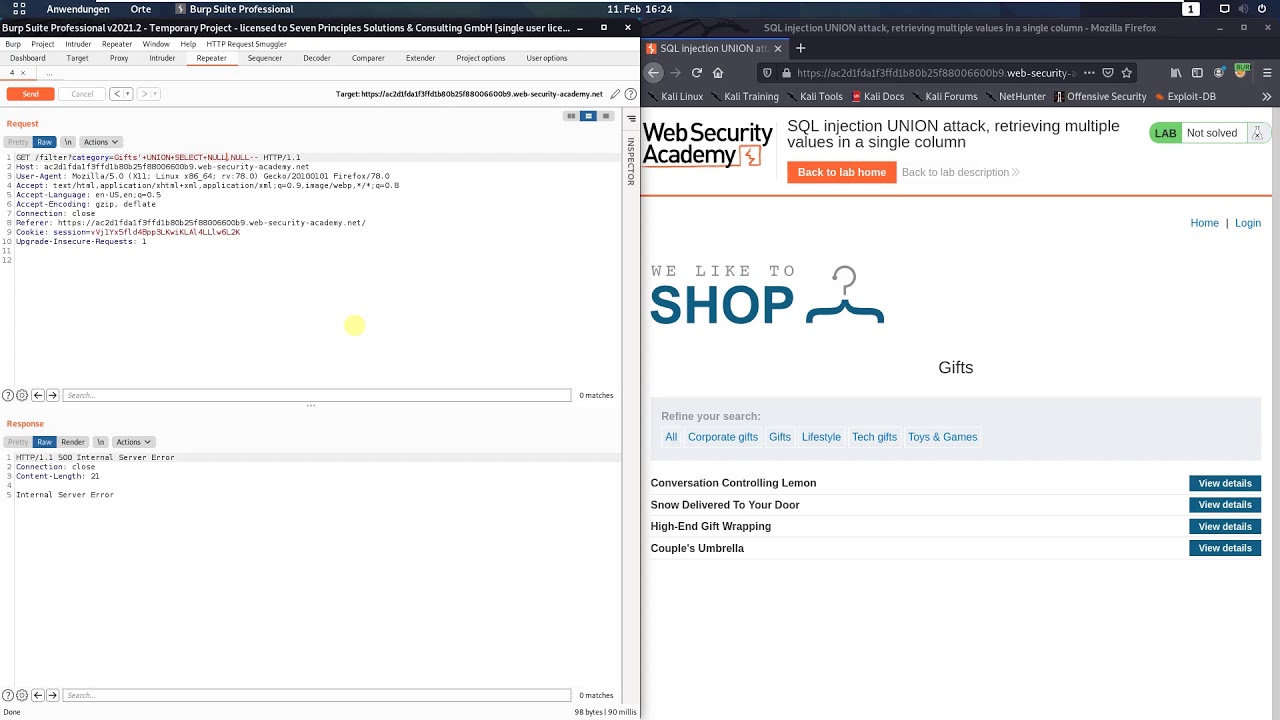Open request search help icon
Image resolution: width=1280 pixels, height=720 pixels.
tap(8, 395)
